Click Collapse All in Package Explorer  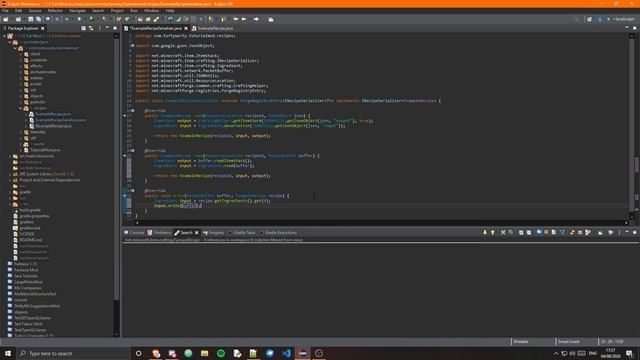[x=83, y=28]
